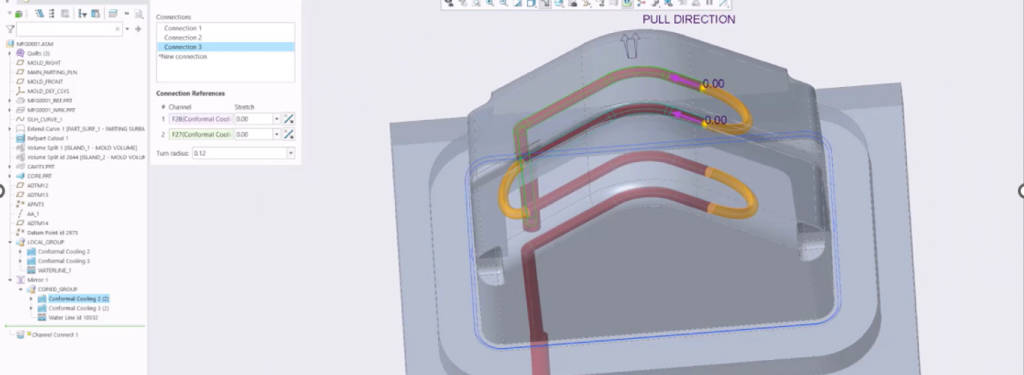The height and width of the screenshot is (375, 1024).
Task: Click the F28 Conformal Cooling channel collector
Action: tap(200, 119)
